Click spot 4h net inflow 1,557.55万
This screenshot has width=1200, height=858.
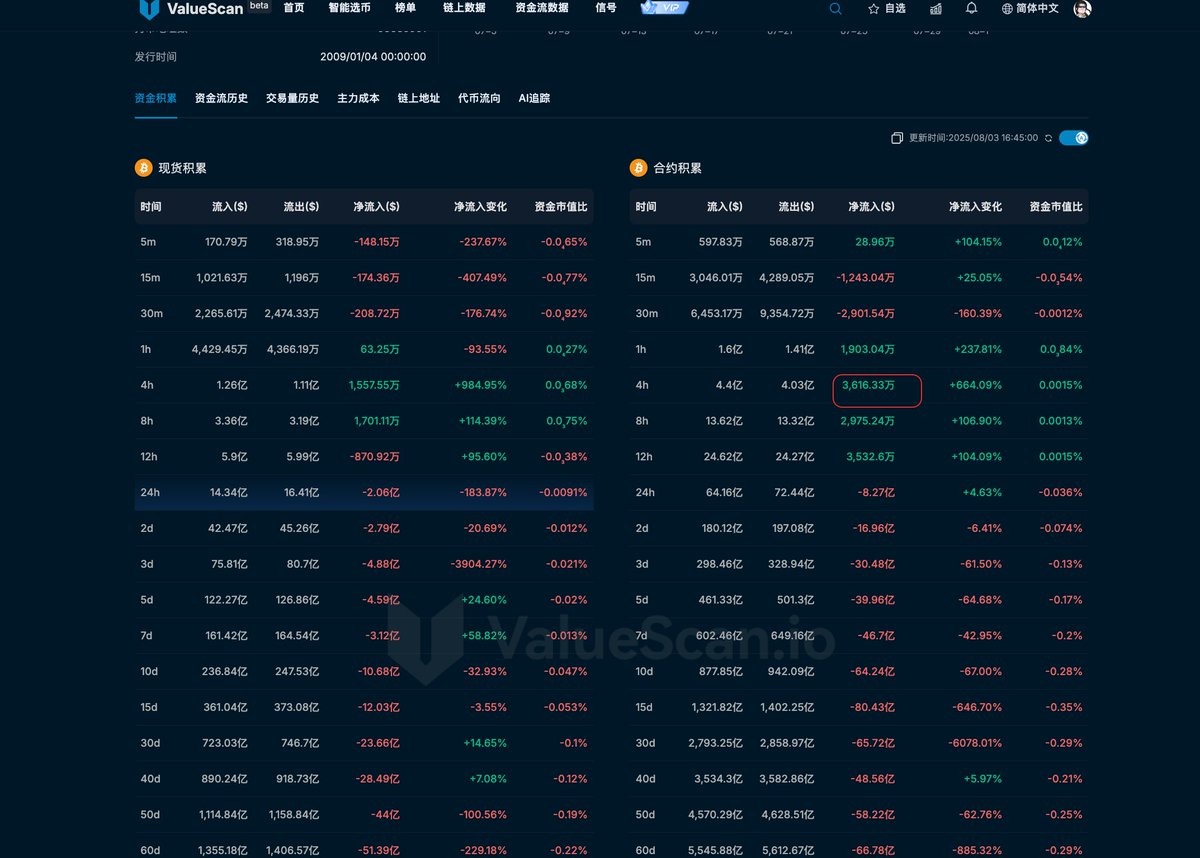(x=374, y=385)
